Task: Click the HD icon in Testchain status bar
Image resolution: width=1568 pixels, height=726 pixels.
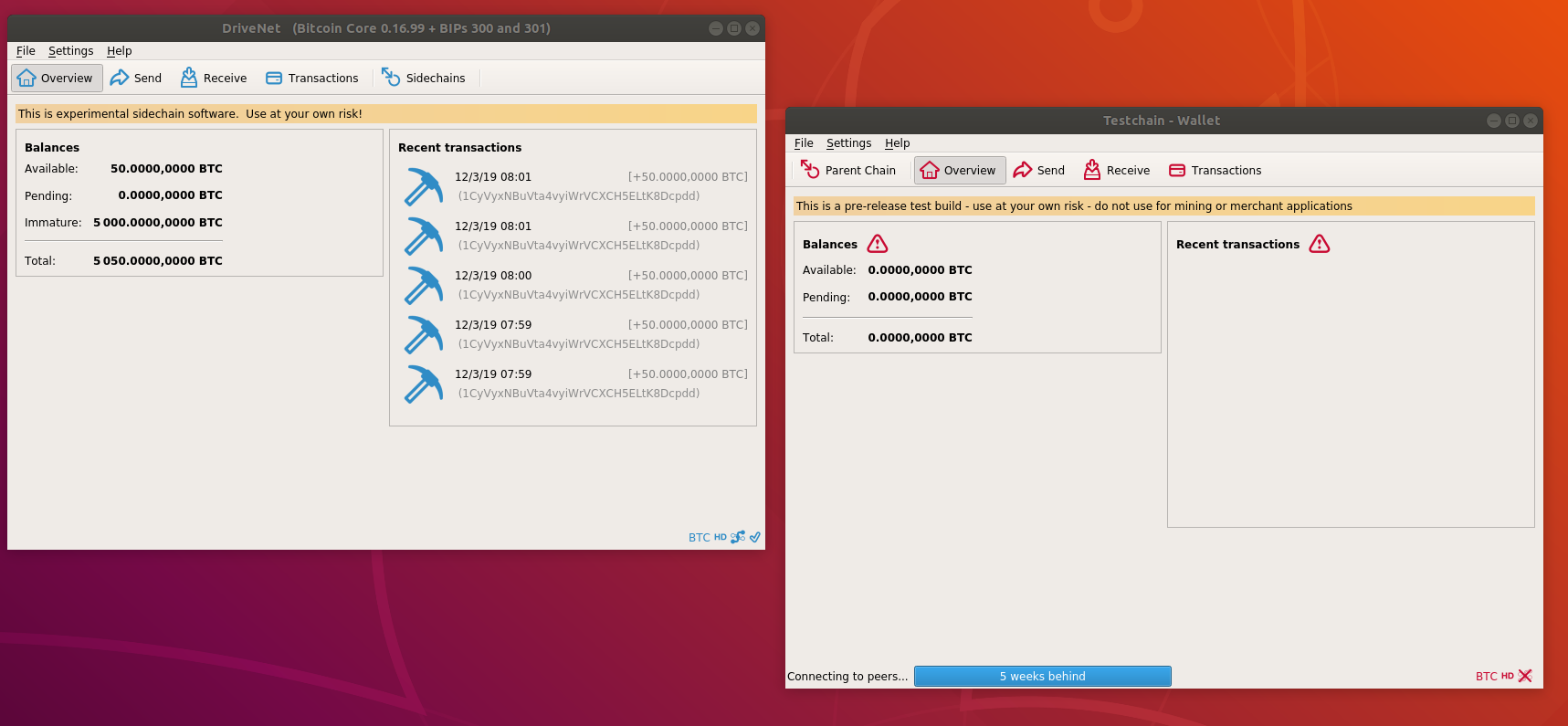Action: click(1508, 676)
